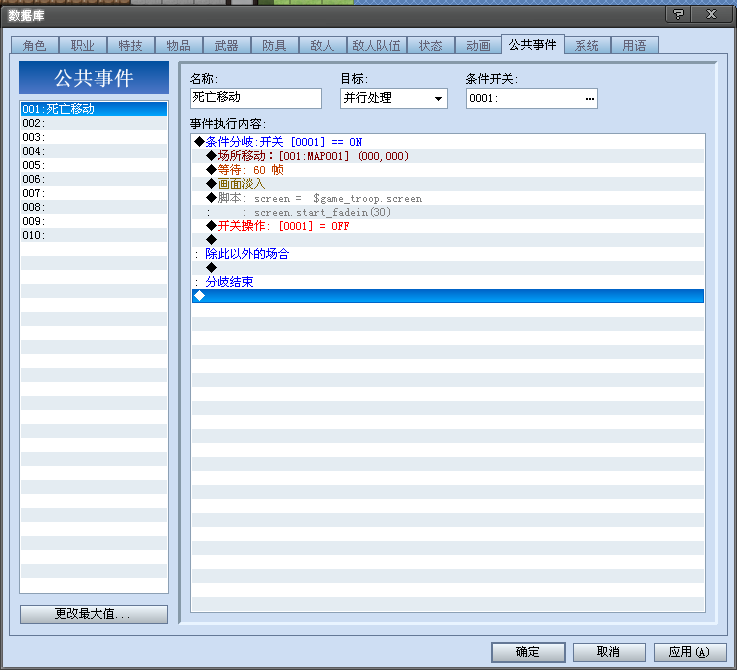Open the 敌人 tab

322,45
